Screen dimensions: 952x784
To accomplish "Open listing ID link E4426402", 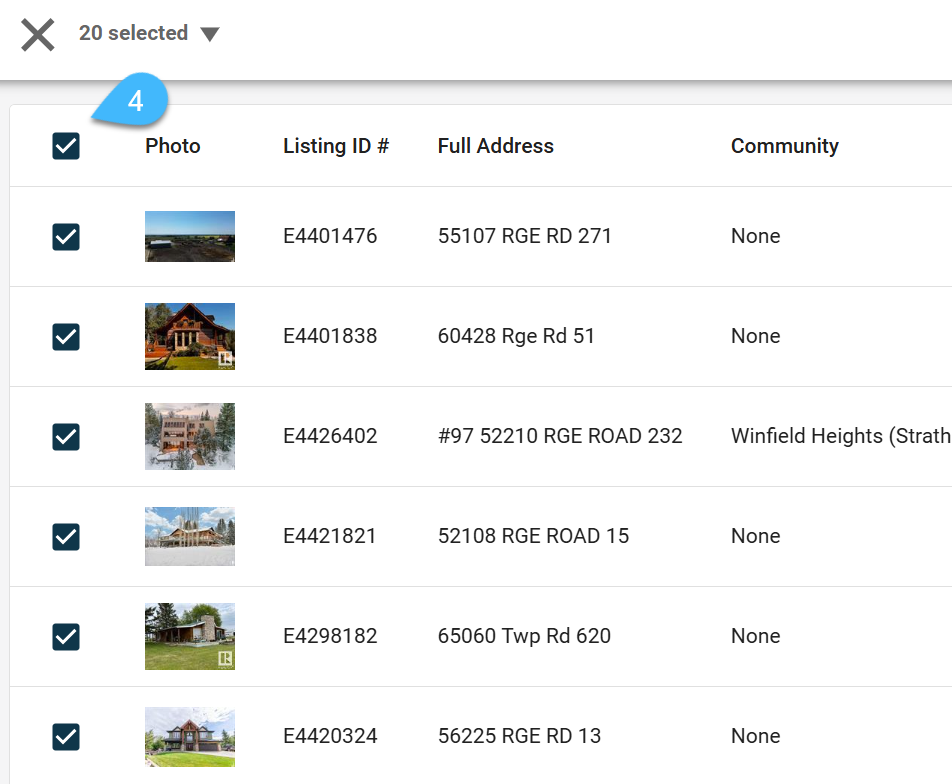I will pyautogui.click(x=330, y=436).
